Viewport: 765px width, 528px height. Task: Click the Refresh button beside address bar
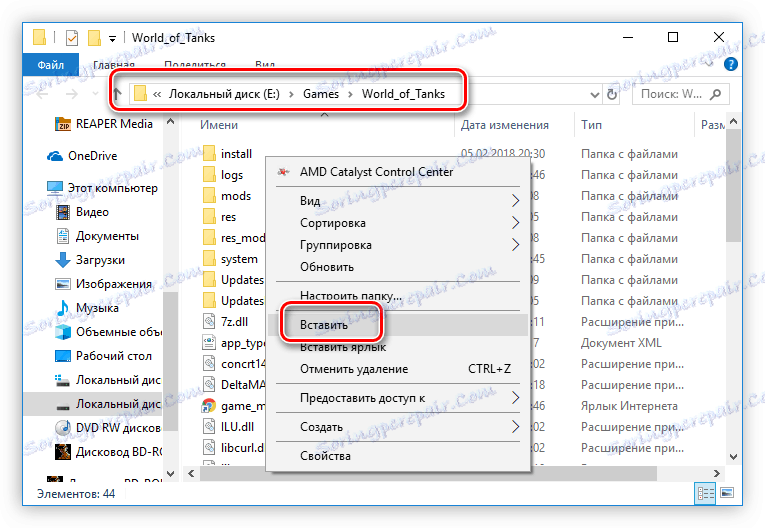612,94
